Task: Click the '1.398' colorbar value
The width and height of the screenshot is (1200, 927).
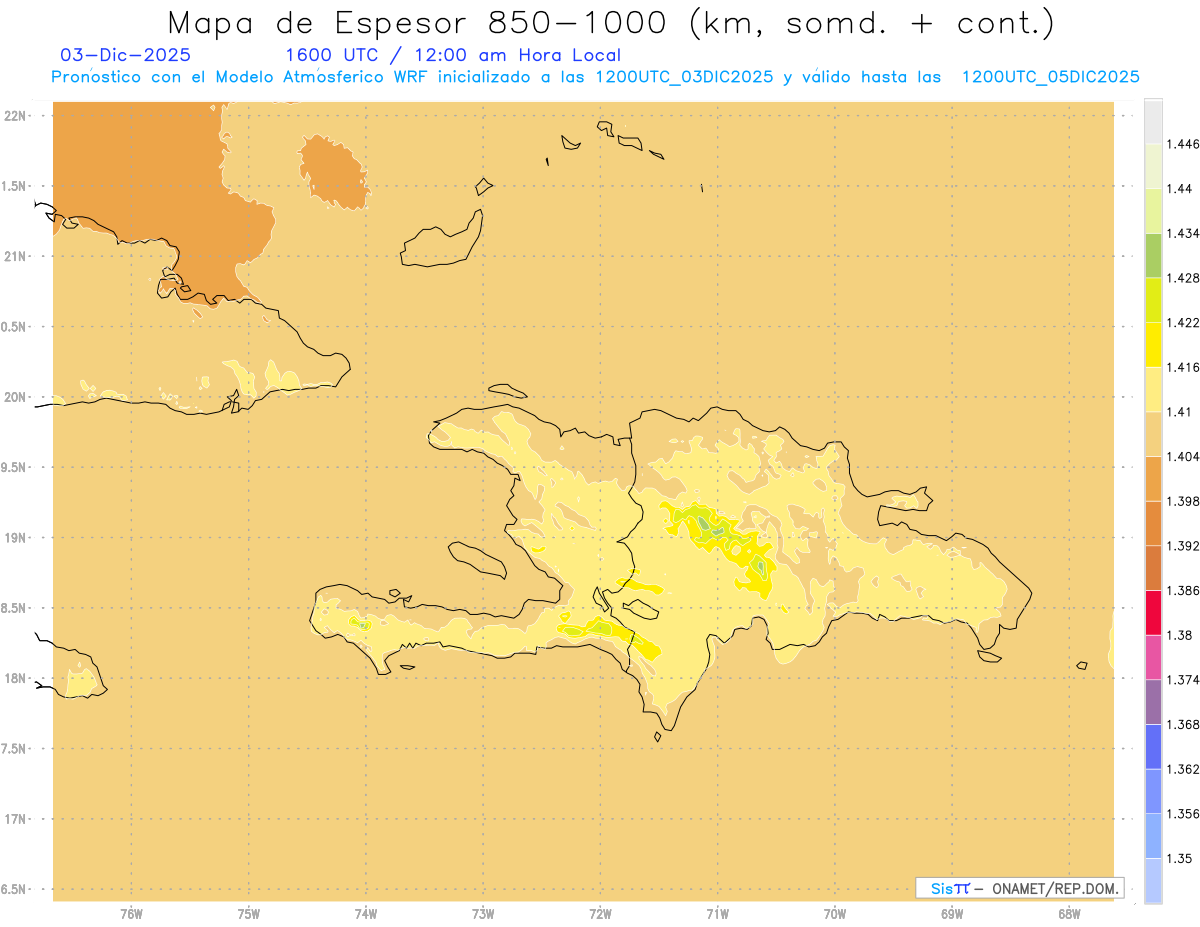Action: pyautogui.click(x=1185, y=501)
